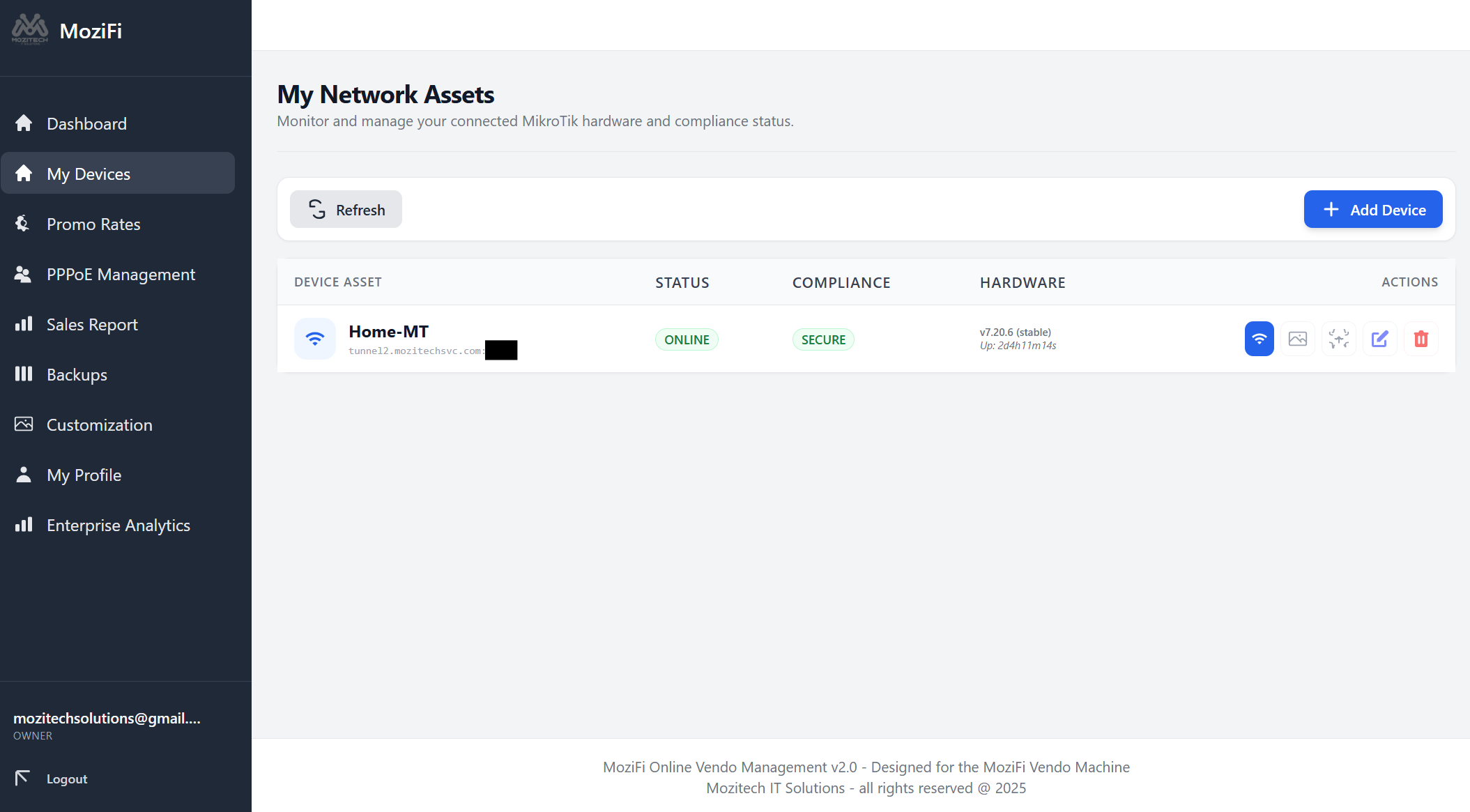Click the MoziFi brand title
The width and height of the screenshot is (1470, 812).
coord(91,31)
